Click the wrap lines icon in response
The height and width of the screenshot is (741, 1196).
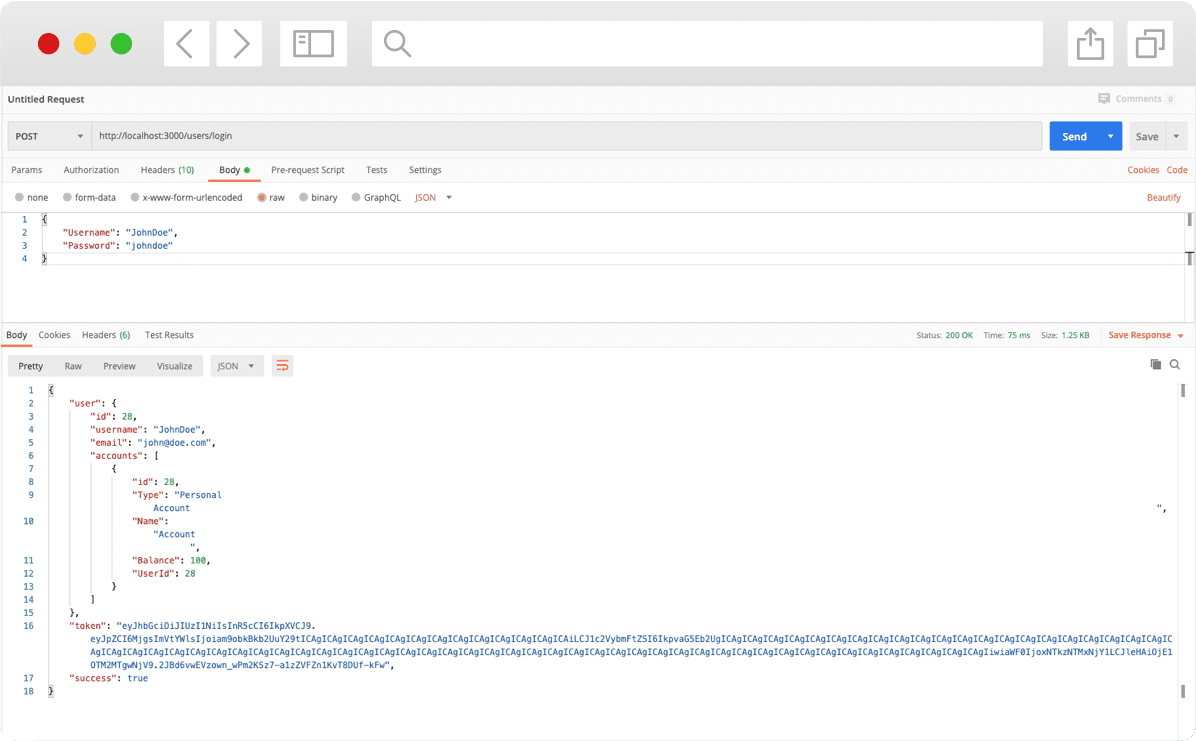click(x=282, y=366)
